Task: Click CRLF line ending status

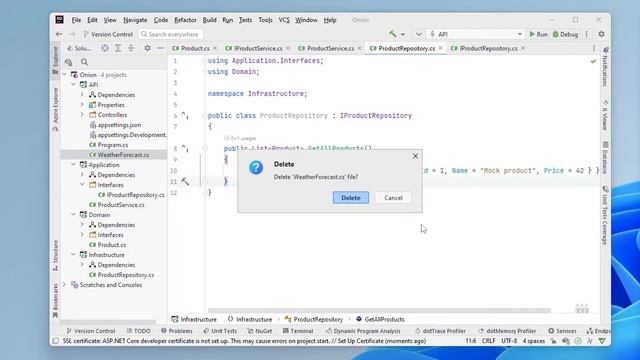Action: point(489,341)
